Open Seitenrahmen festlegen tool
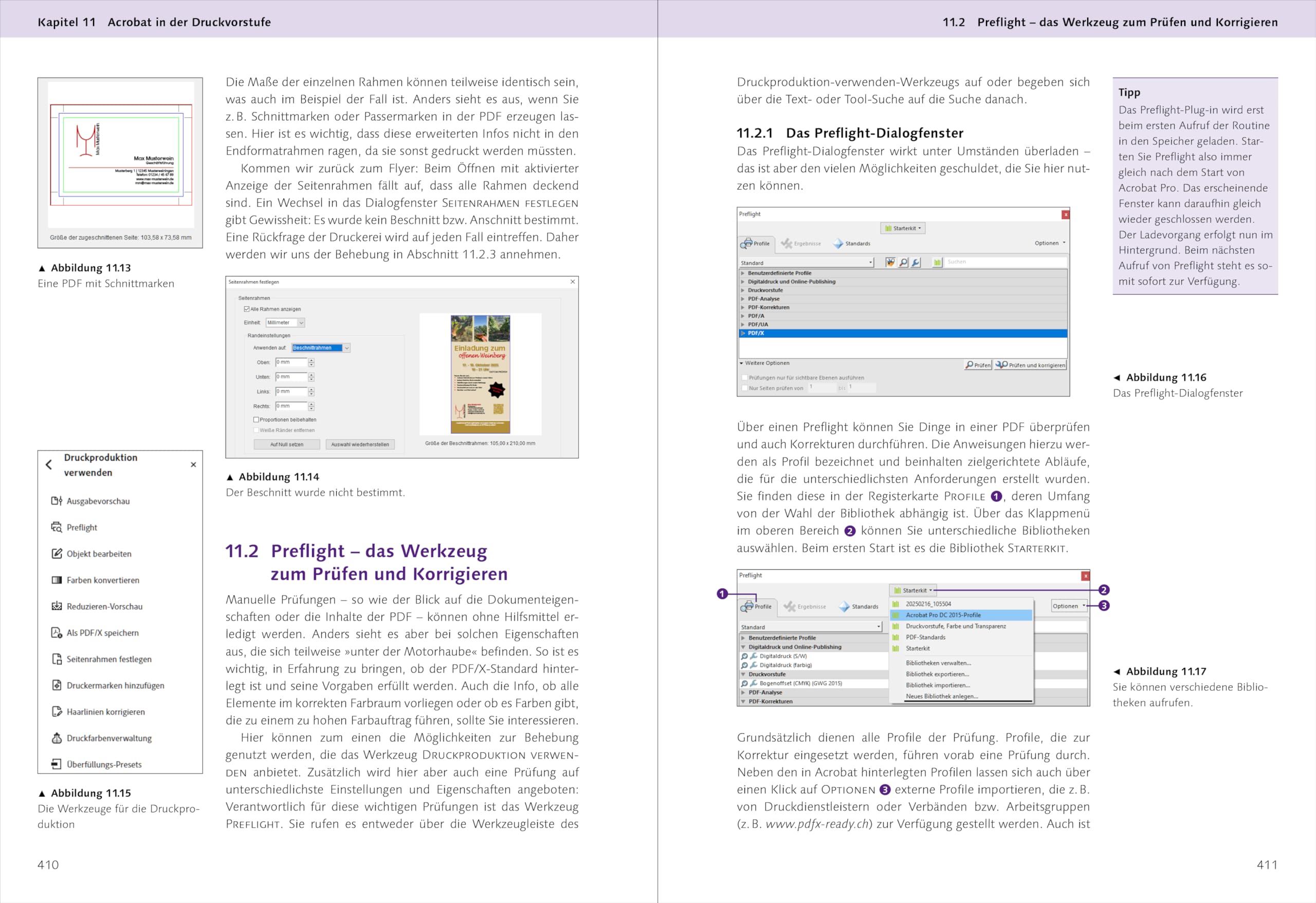1316x903 pixels. [101, 659]
